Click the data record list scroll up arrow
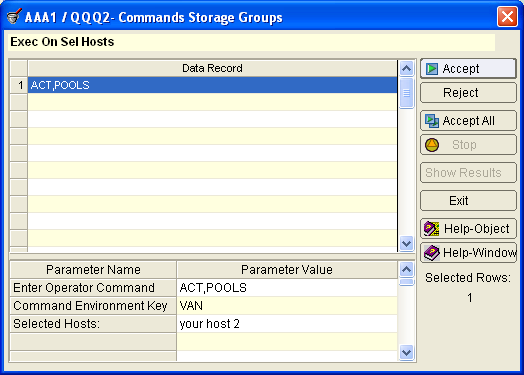524x375 pixels. [x=406, y=69]
